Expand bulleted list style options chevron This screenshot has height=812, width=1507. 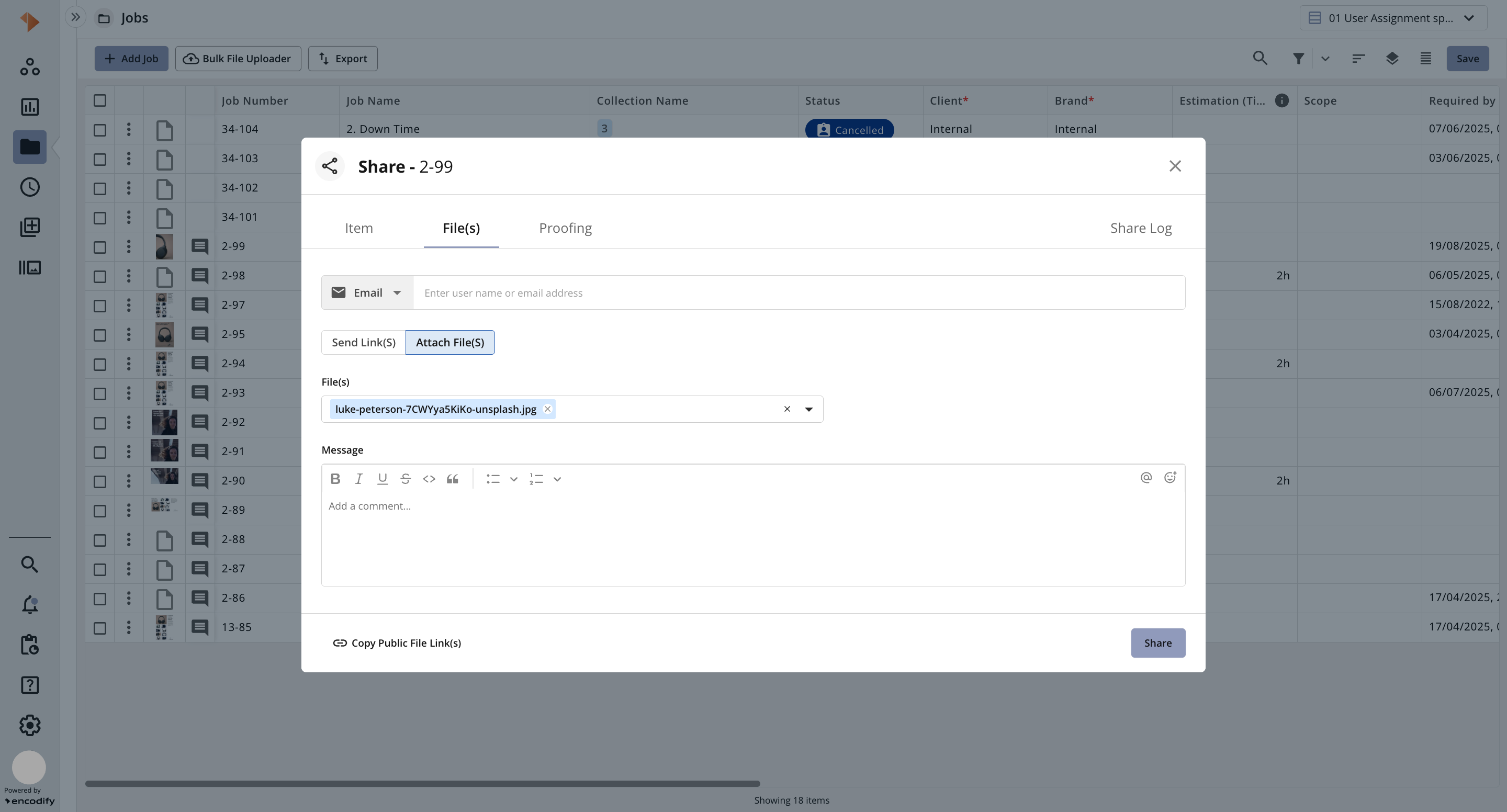pyautogui.click(x=514, y=479)
